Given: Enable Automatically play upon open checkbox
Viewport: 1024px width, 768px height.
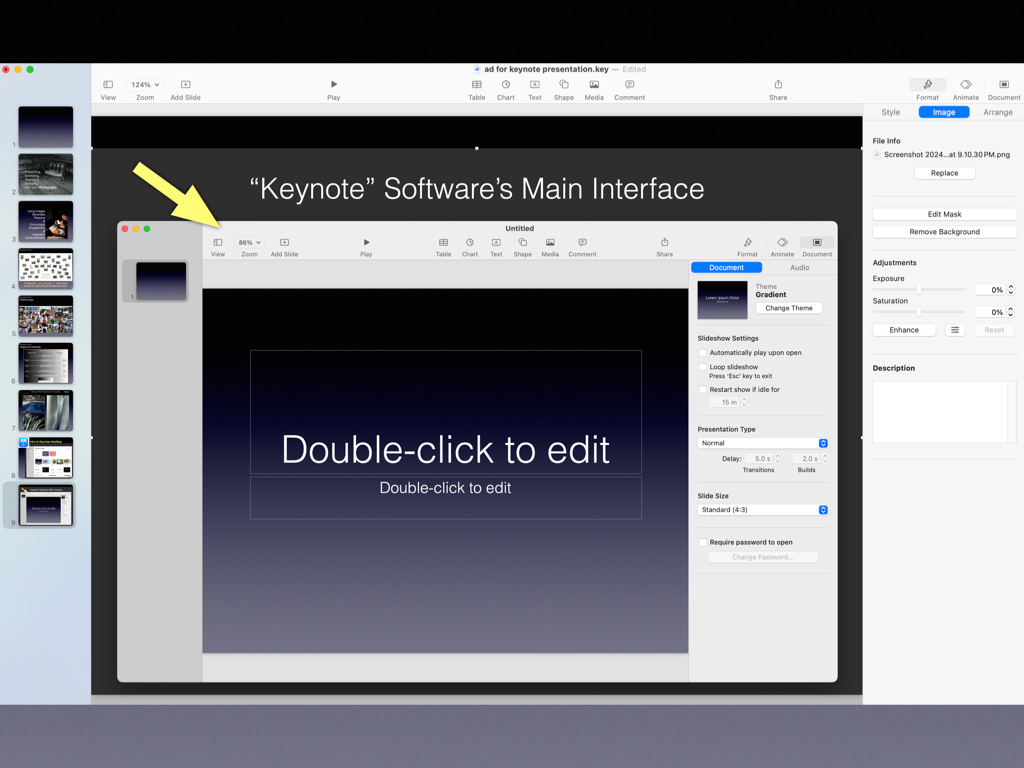Looking at the screenshot, I should pyautogui.click(x=703, y=353).
